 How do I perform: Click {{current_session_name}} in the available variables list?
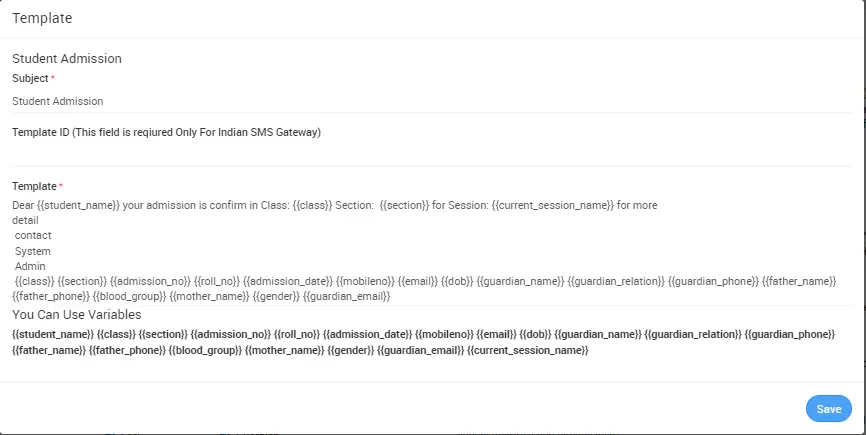(x=527, y=351)
